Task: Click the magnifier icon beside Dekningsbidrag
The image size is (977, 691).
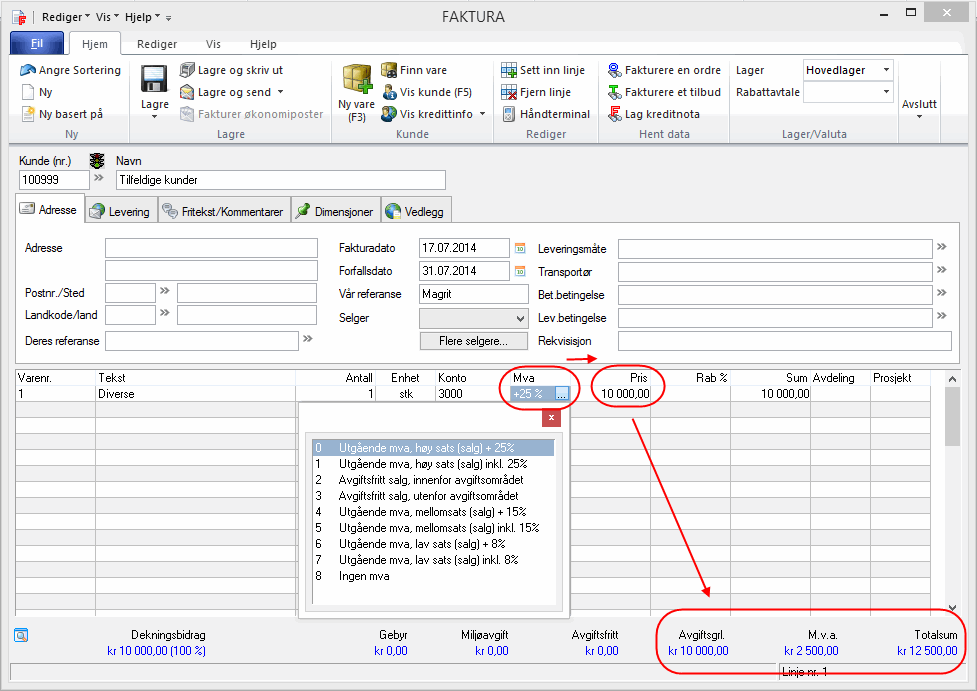Action: click(21, 634)
